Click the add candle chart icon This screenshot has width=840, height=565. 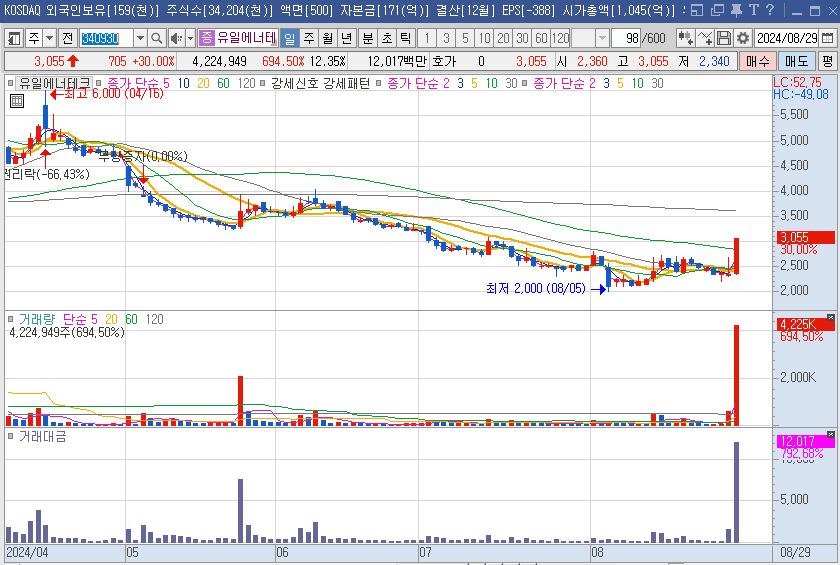[x=685, y=38]
